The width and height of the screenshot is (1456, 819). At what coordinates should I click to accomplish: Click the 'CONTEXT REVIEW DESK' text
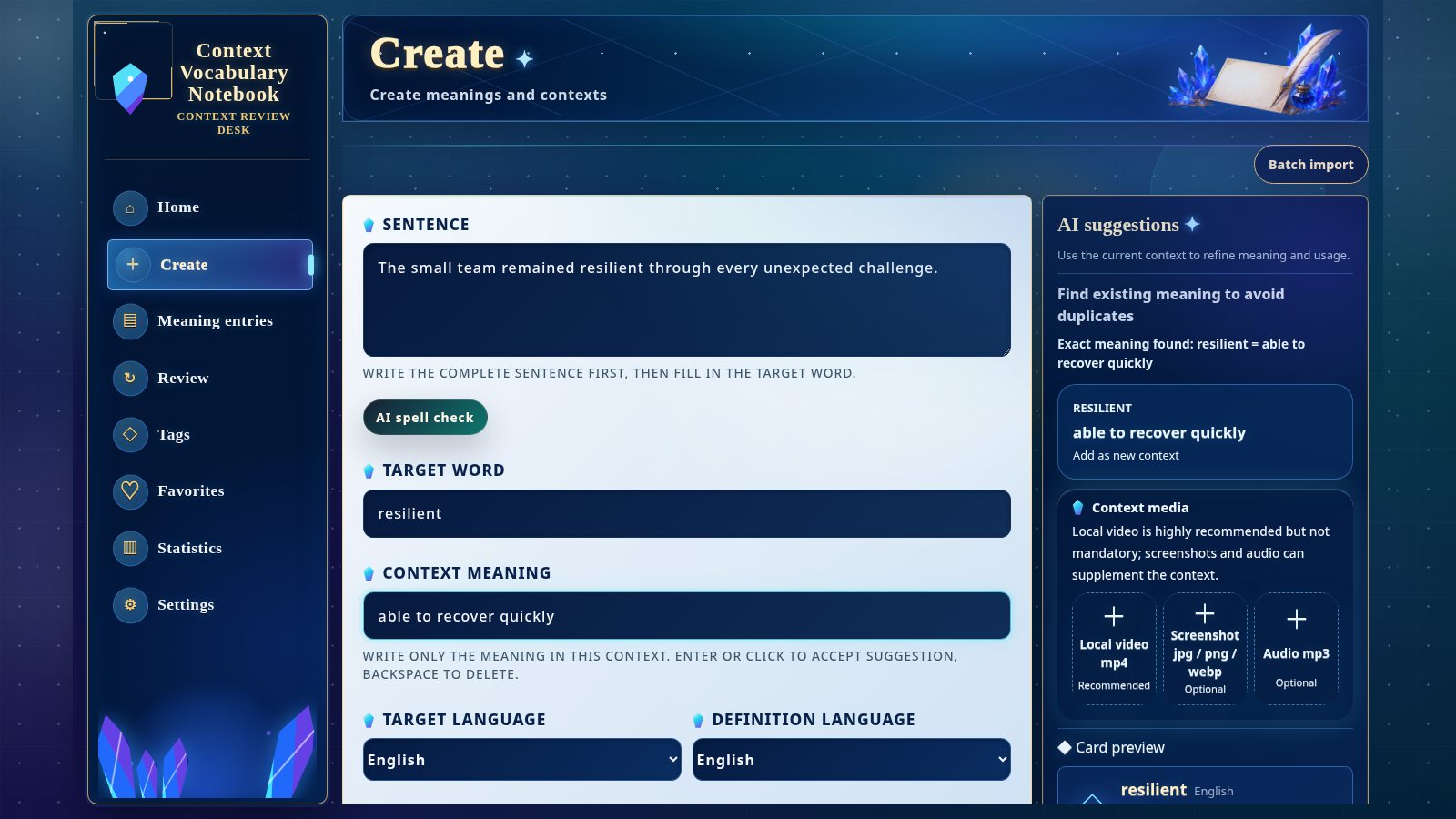click(234, 123)
